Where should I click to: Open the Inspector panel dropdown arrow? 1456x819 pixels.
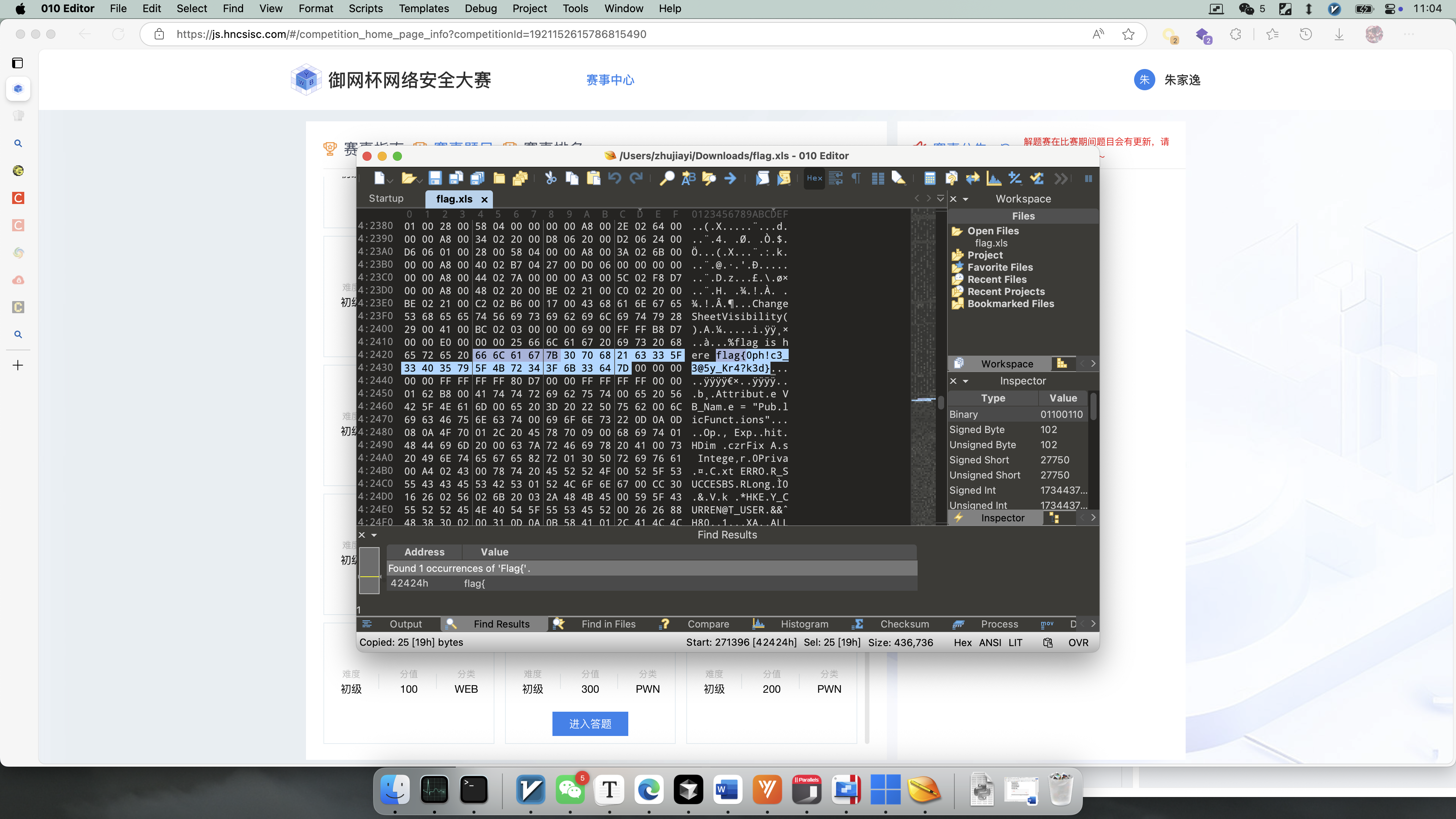pyautogui.click(x=965, y=381)
